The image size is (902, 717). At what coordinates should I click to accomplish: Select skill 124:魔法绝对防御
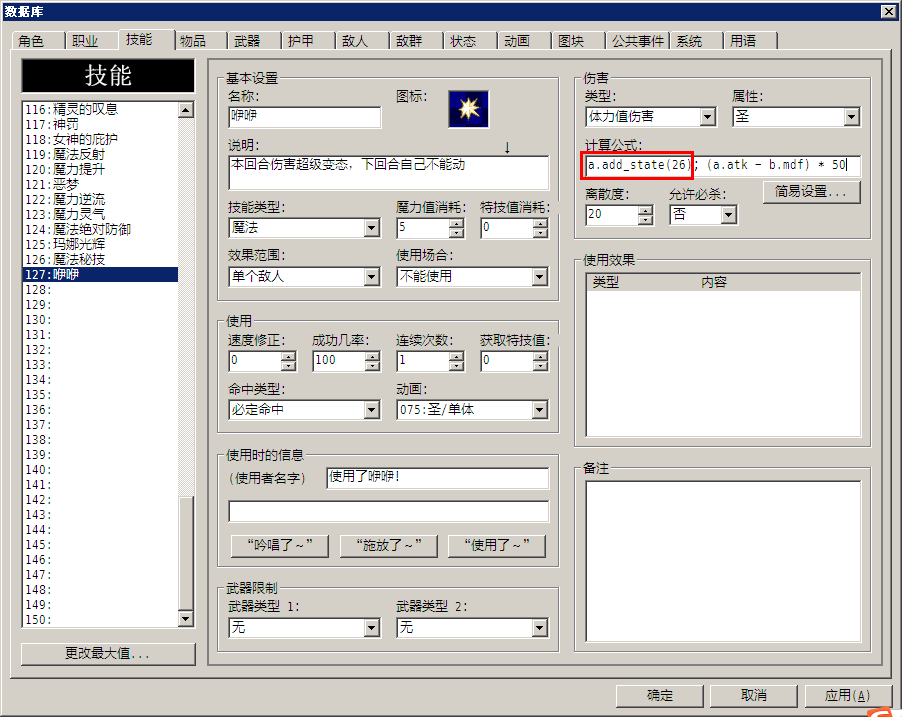(101, 229)
